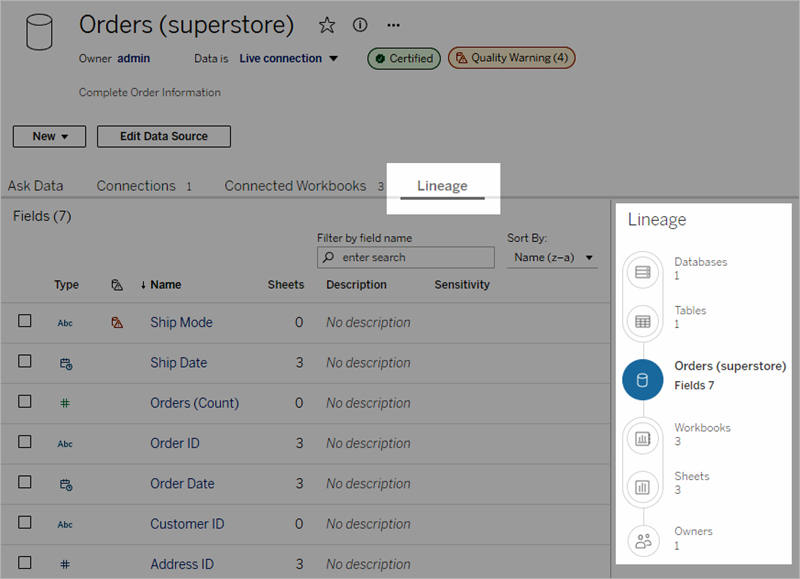Open the Live connection dropdown
Image resolution: width=800 pixels, height=579 pixels.
click(x=287, y=58)
